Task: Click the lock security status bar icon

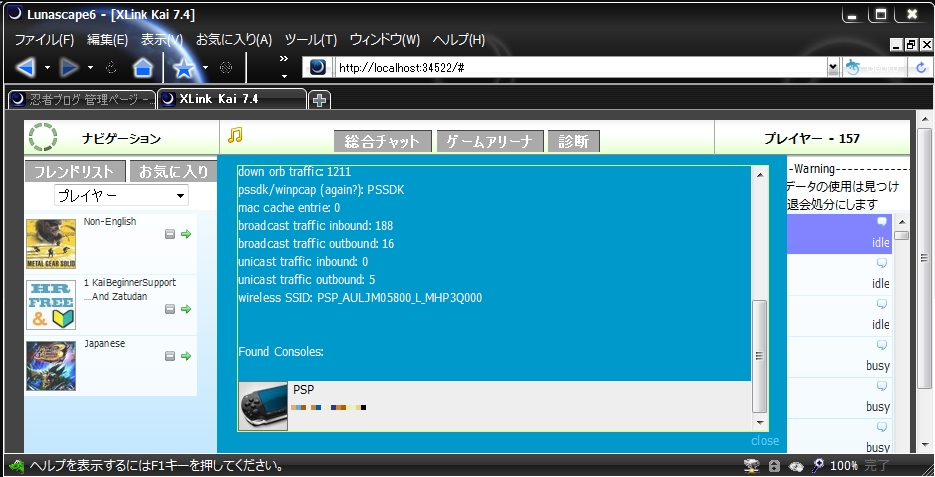Action: pyautogui.click(x=774, y=466)
